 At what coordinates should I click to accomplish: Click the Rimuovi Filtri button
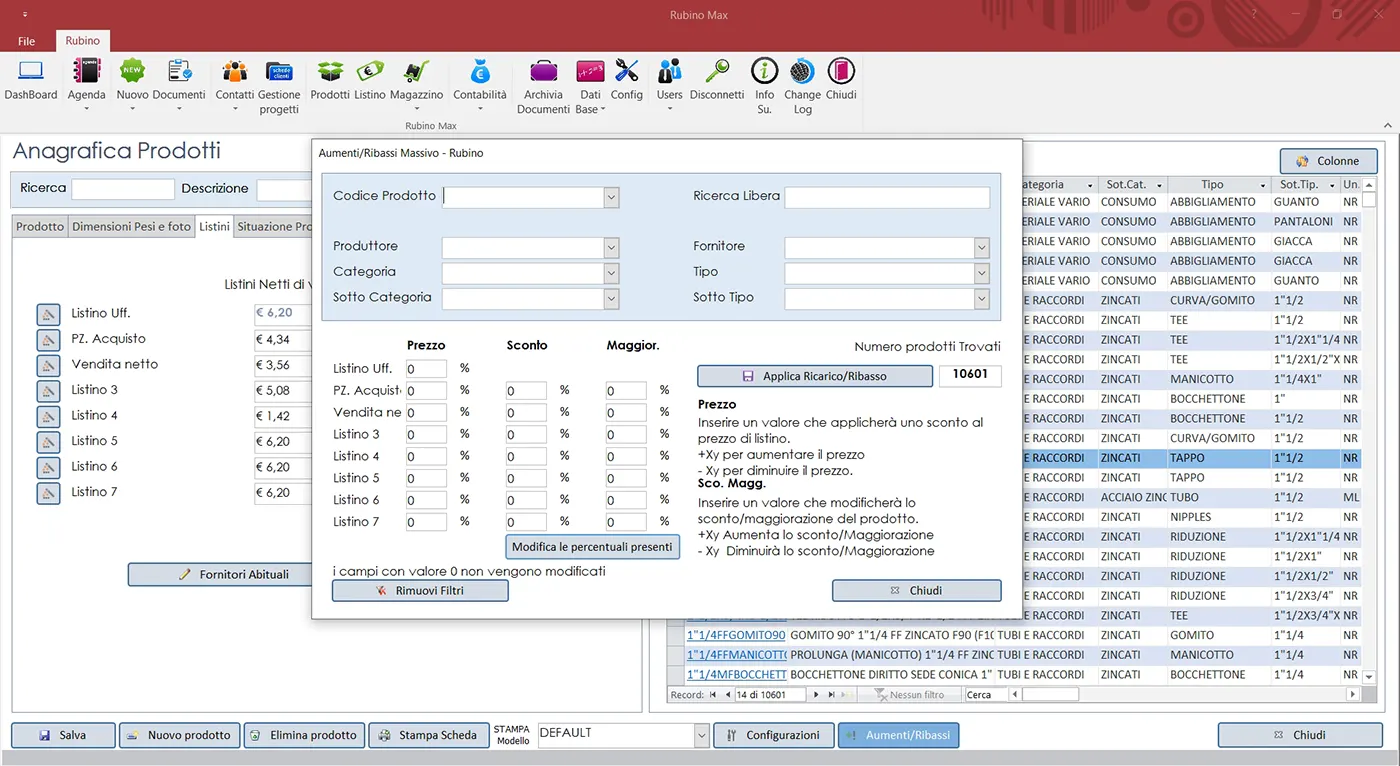420,591
